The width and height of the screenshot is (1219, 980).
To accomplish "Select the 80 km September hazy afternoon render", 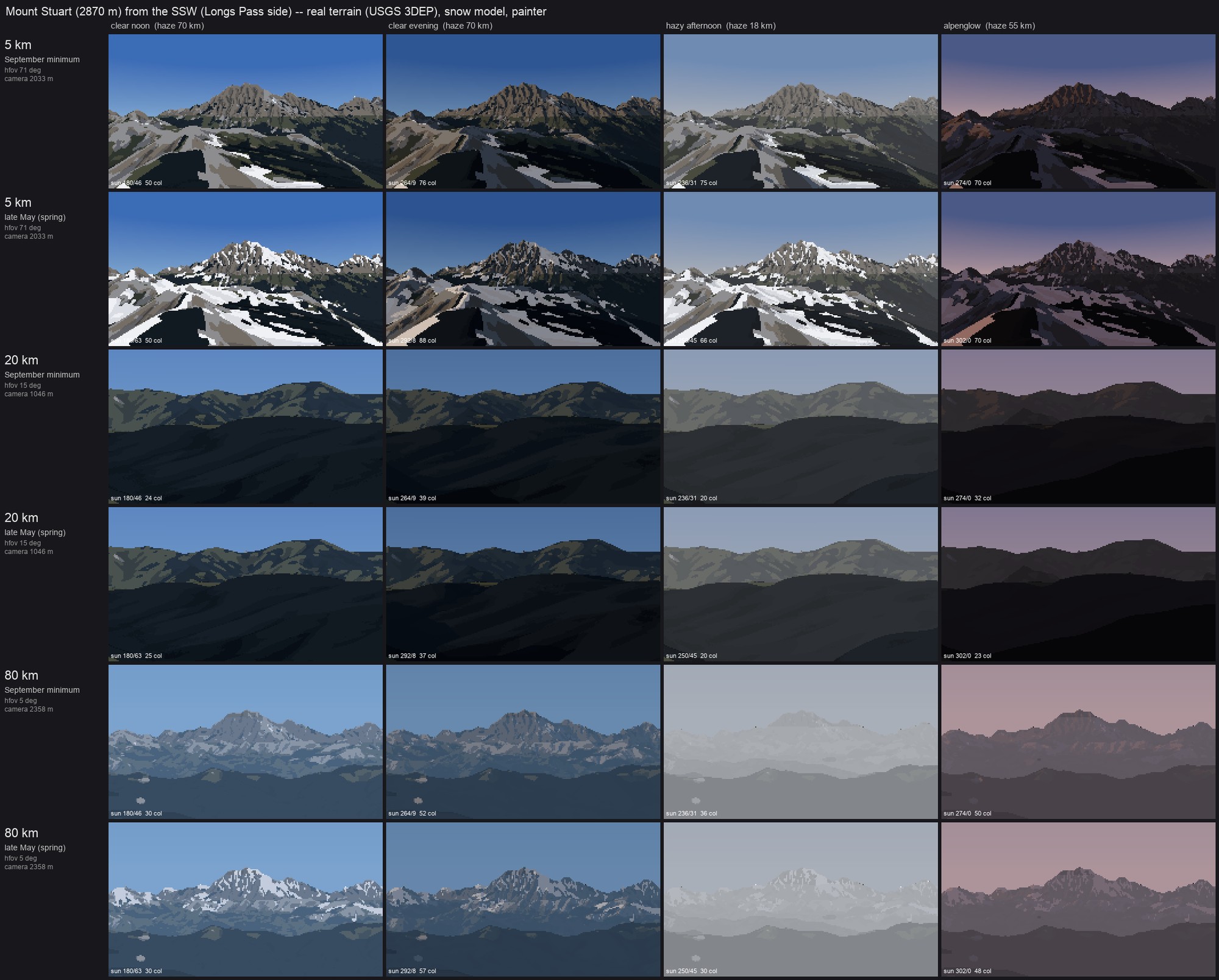I will (x=801, y=742).
